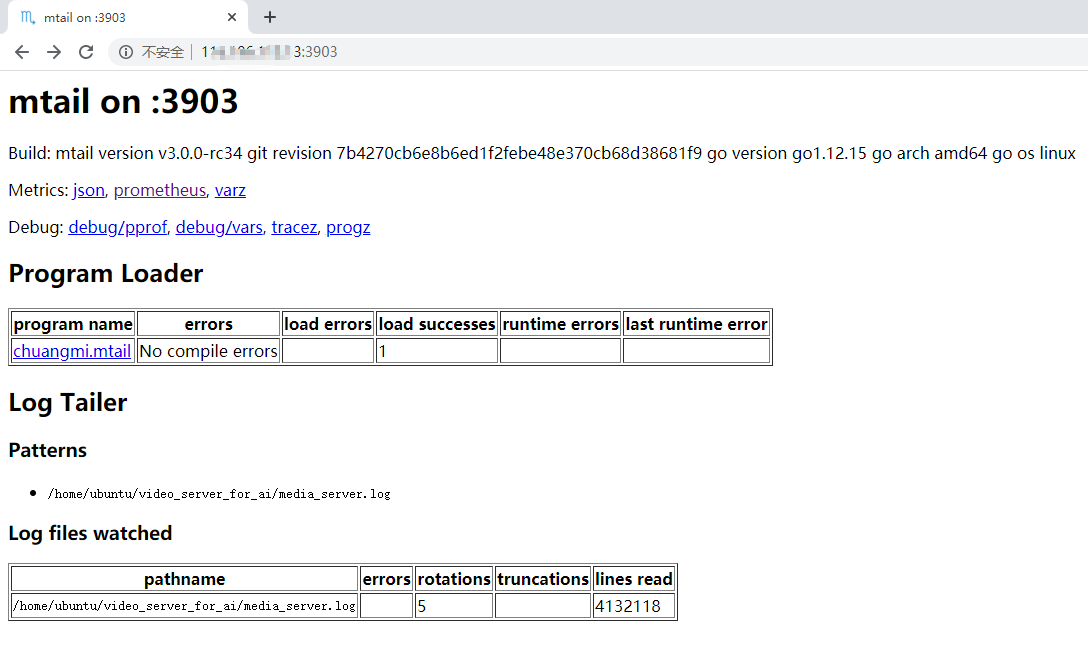
Task: Open the progz debug link
Action: point(348,228)
